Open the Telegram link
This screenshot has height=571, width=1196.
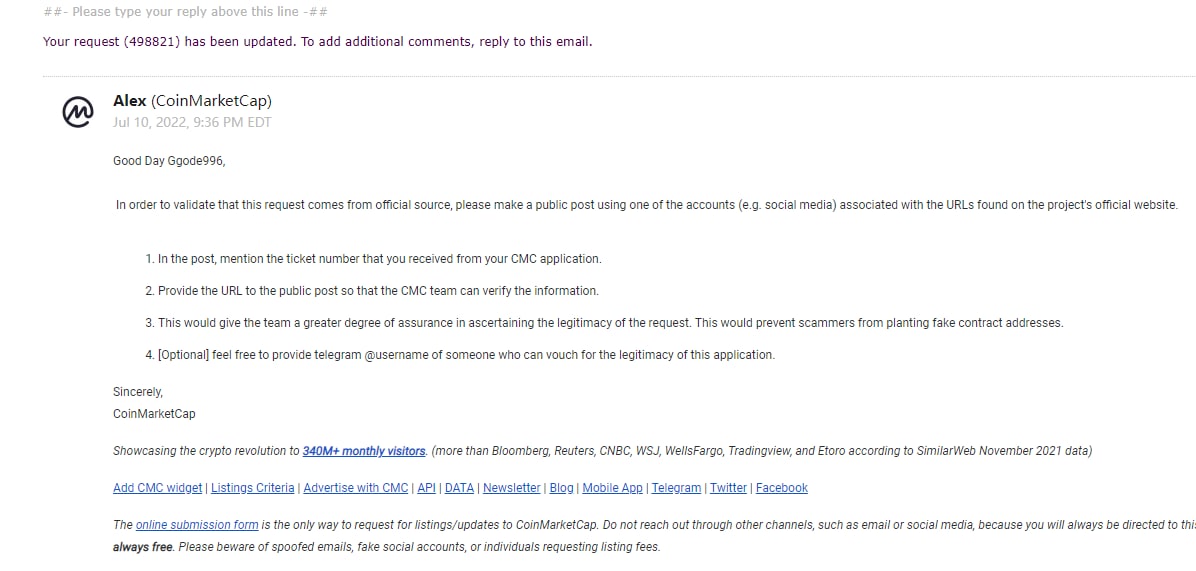tap(676, 488)
